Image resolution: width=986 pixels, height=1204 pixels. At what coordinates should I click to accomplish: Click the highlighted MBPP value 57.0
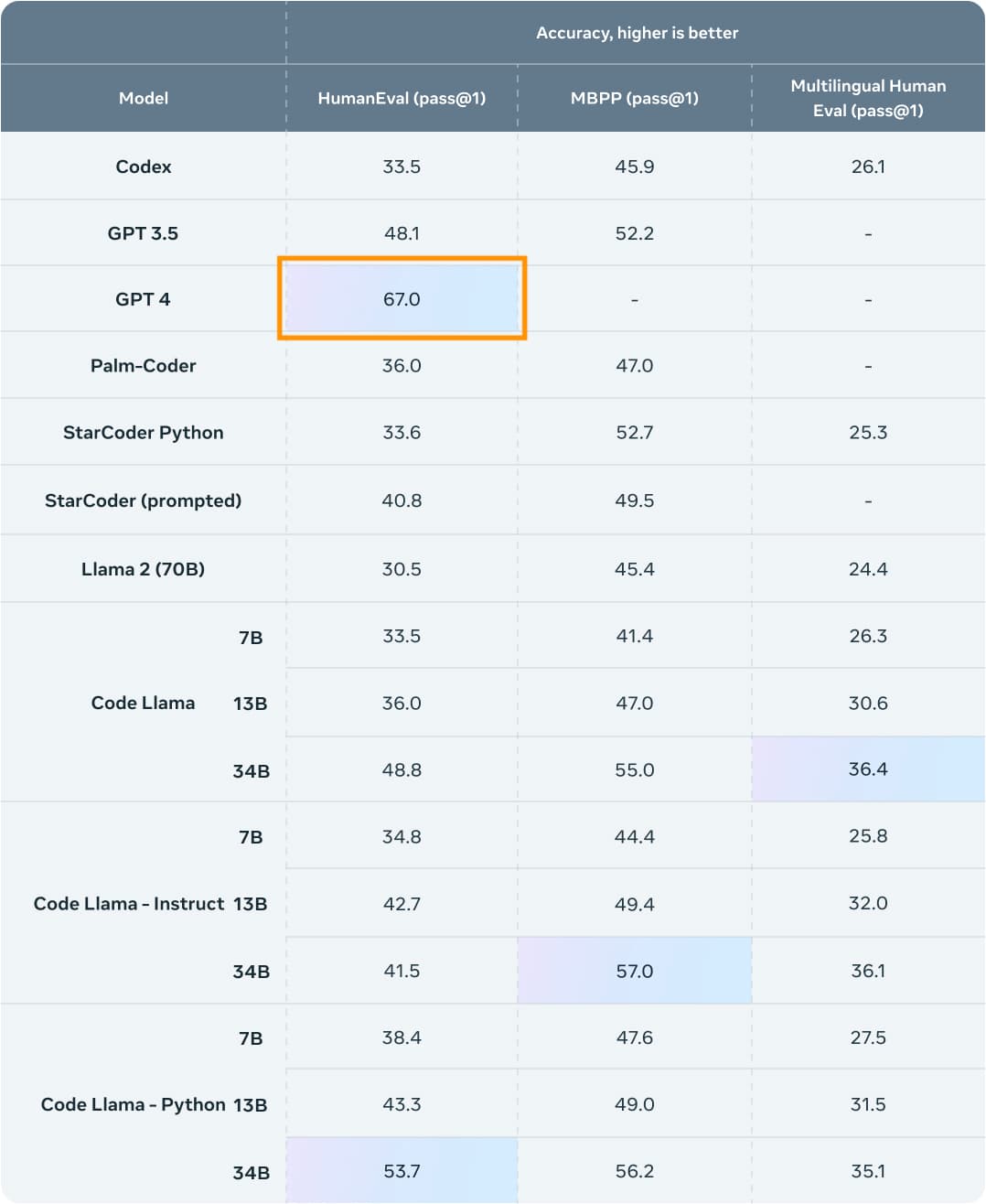click(x=635, y=971)
